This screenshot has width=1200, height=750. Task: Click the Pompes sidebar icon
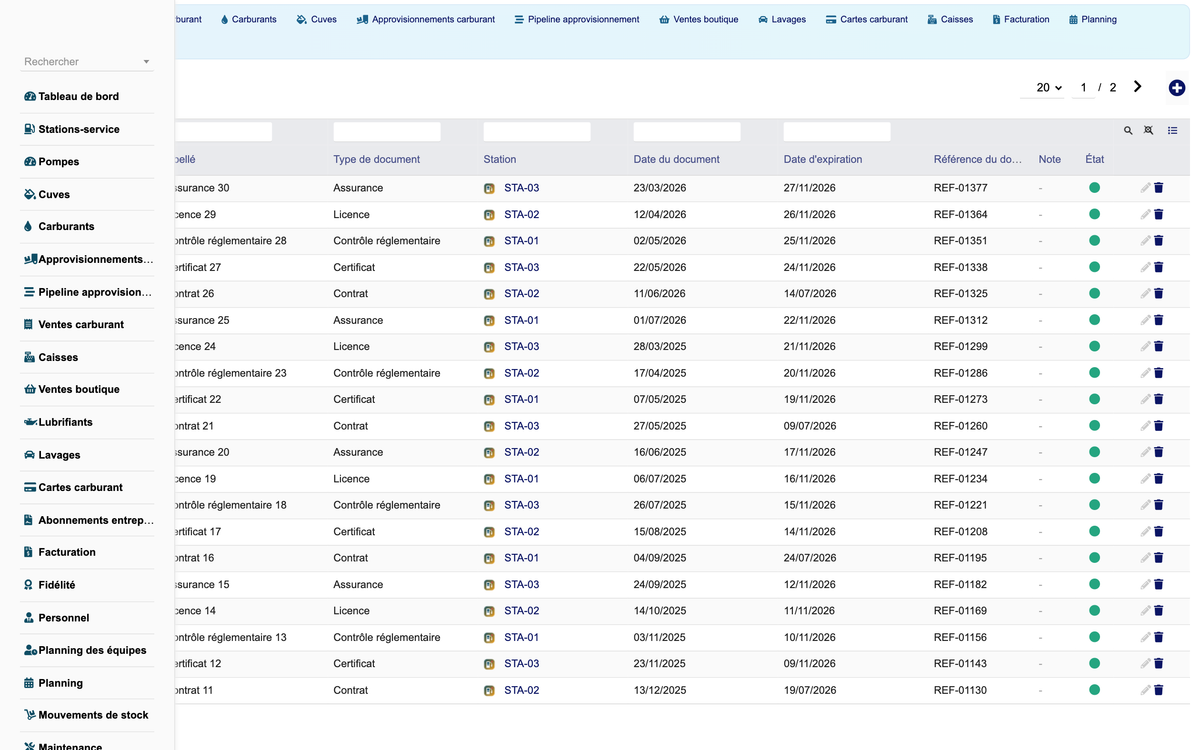click(x=29, y=162)
